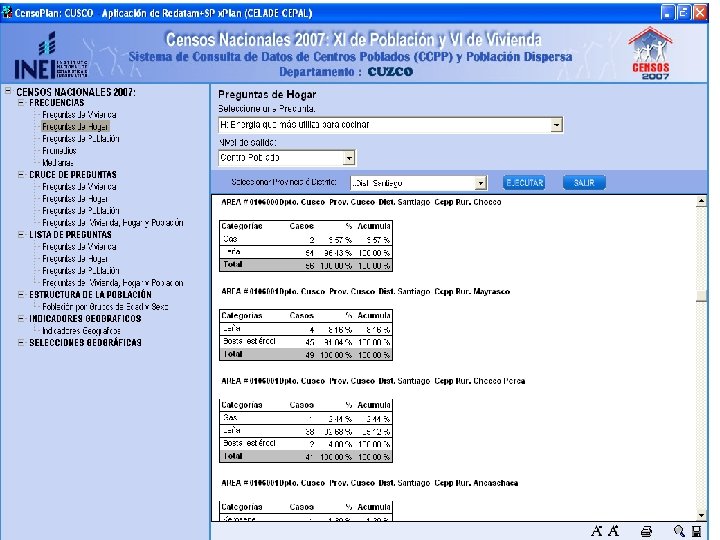Open Población por Grupos de Edad y Sexo
Screen dimensions: 720x540
tap(105, 307)
